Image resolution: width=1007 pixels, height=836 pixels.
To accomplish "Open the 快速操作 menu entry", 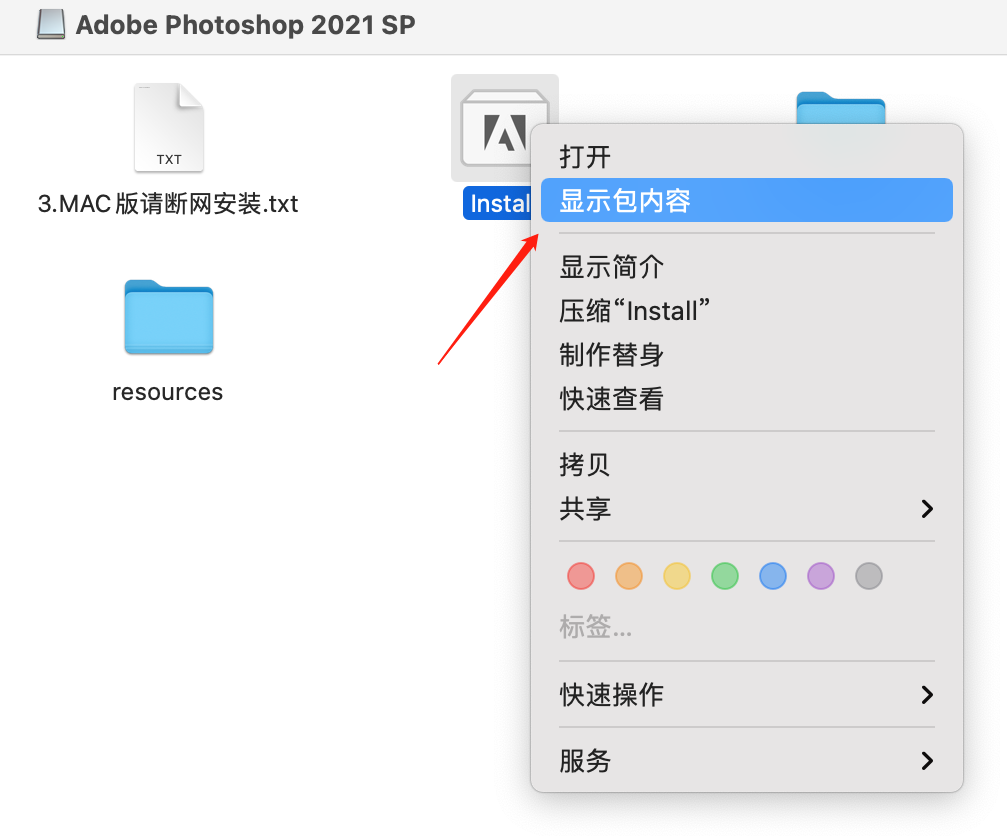I will [746, 695].
